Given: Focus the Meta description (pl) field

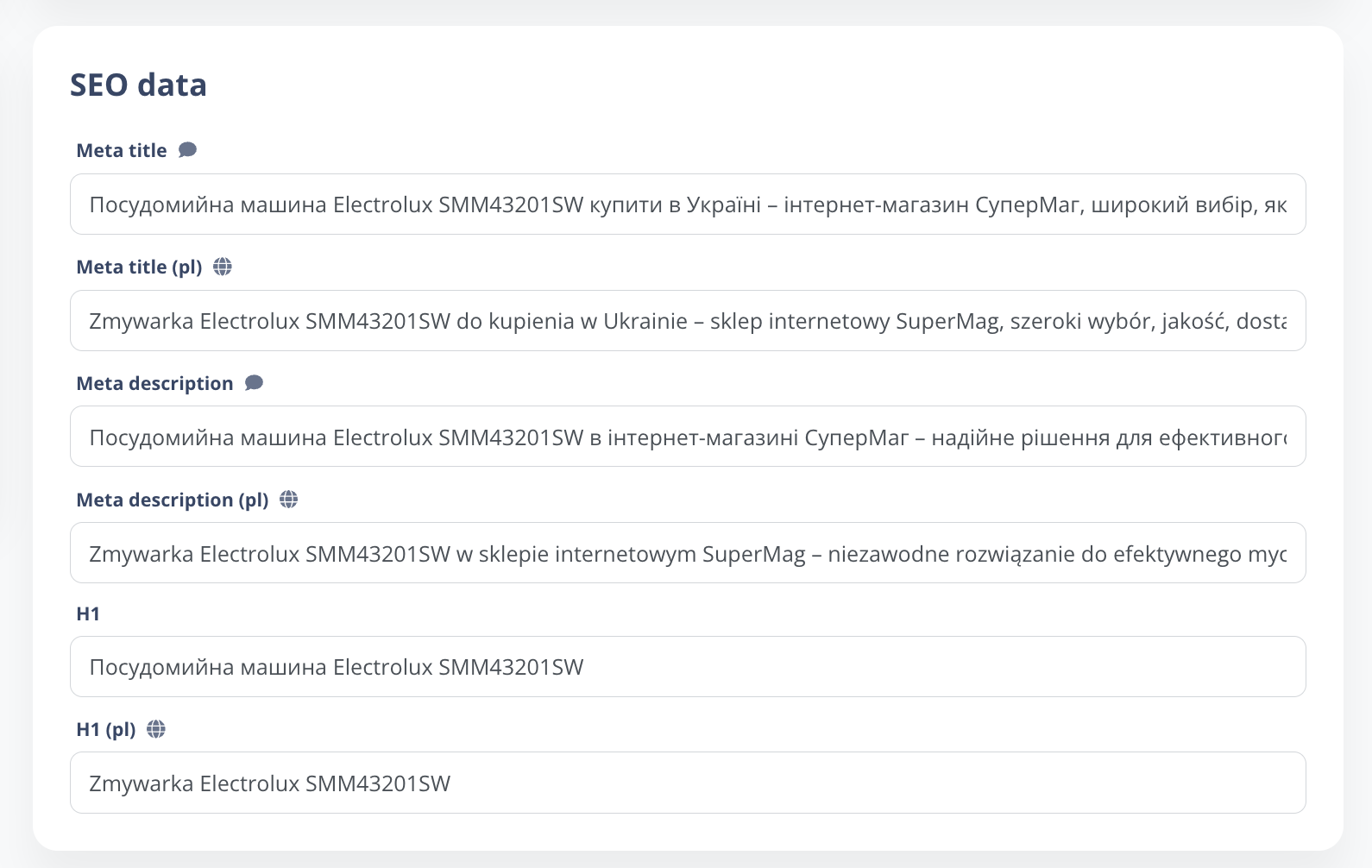Looking at the screenshot, I should tap(687, 553).
